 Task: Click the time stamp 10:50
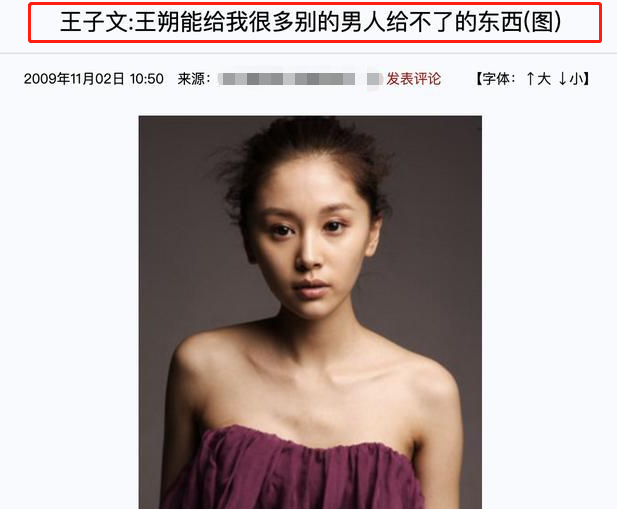click(x=146, y=79)
